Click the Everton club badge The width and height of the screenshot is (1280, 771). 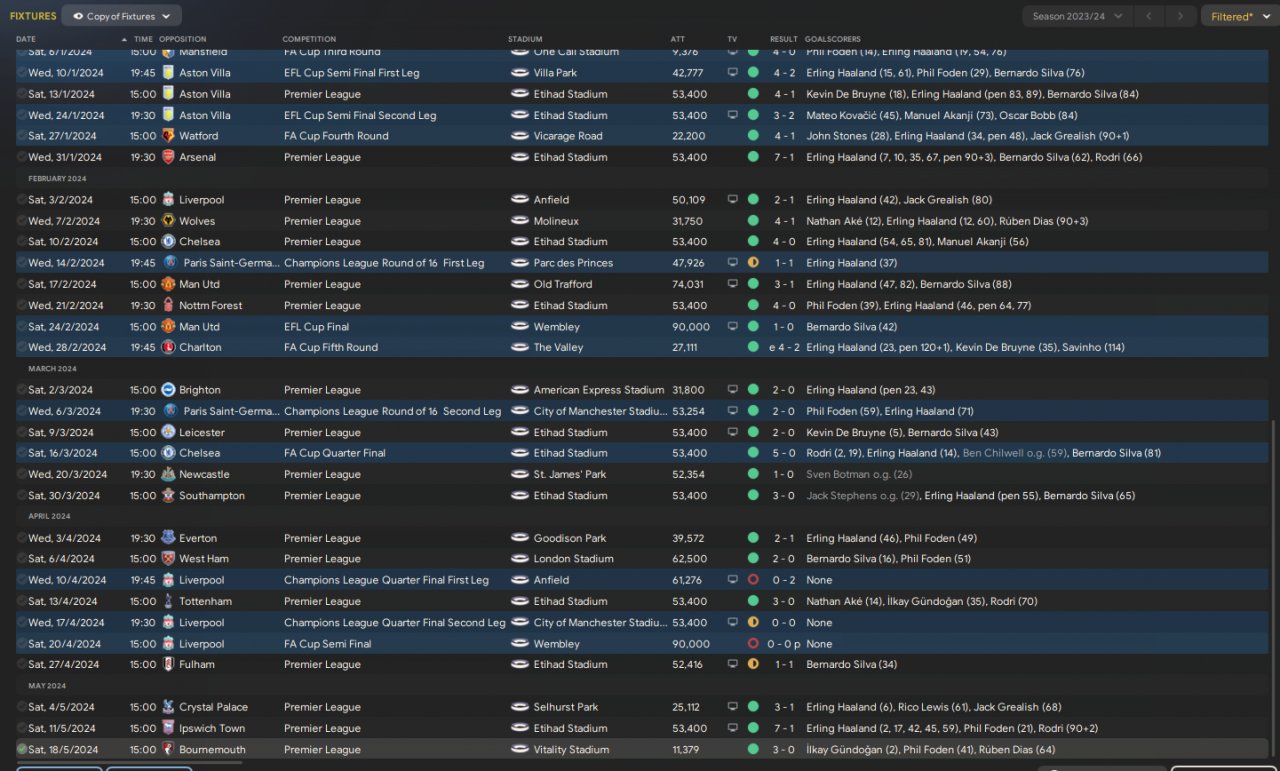coord(167,538)
